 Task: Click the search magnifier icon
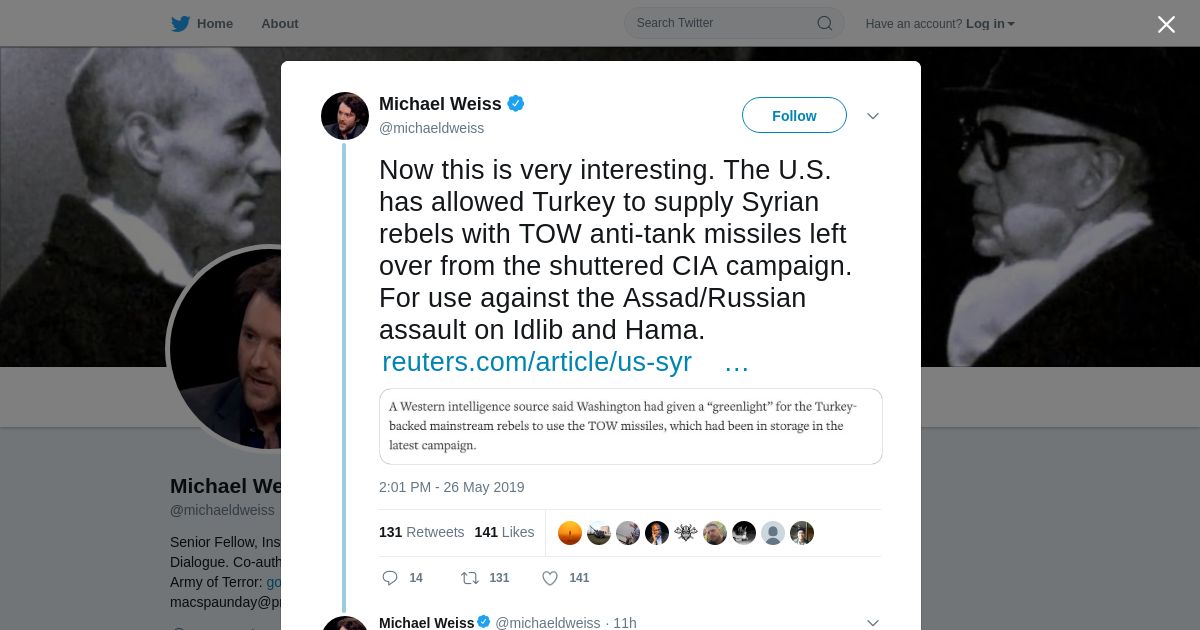click(825, 23)
